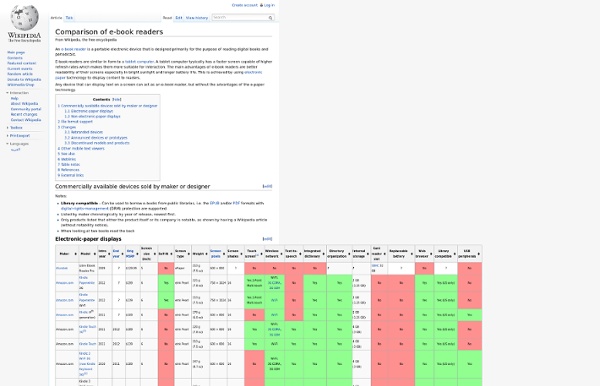The image size is (600, 386).
Task: Follow the 'tablet computer' link in intro
Action: coord(140,62)
